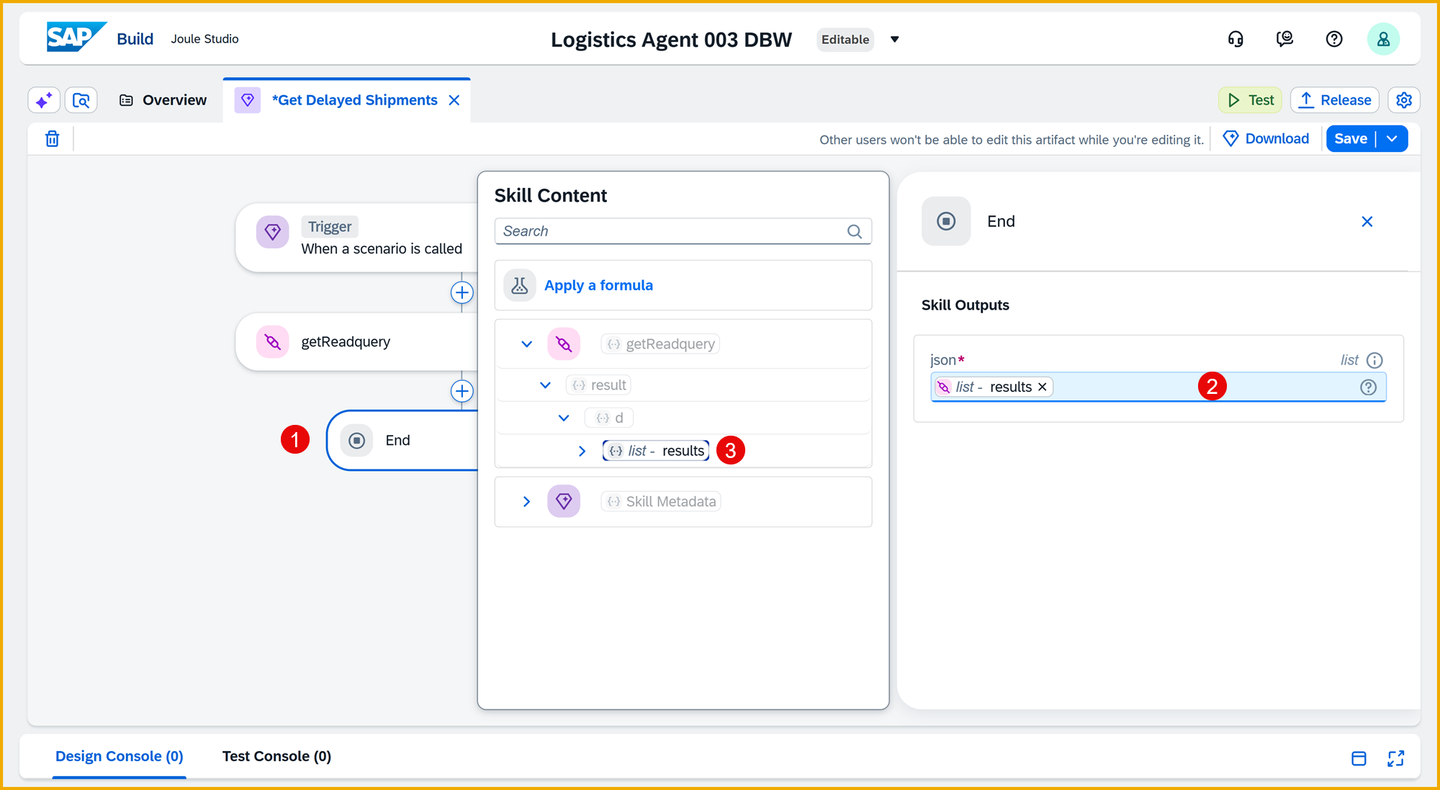Click the End step stop icon
Screen dimensions: 1440x790
(357, 440)
